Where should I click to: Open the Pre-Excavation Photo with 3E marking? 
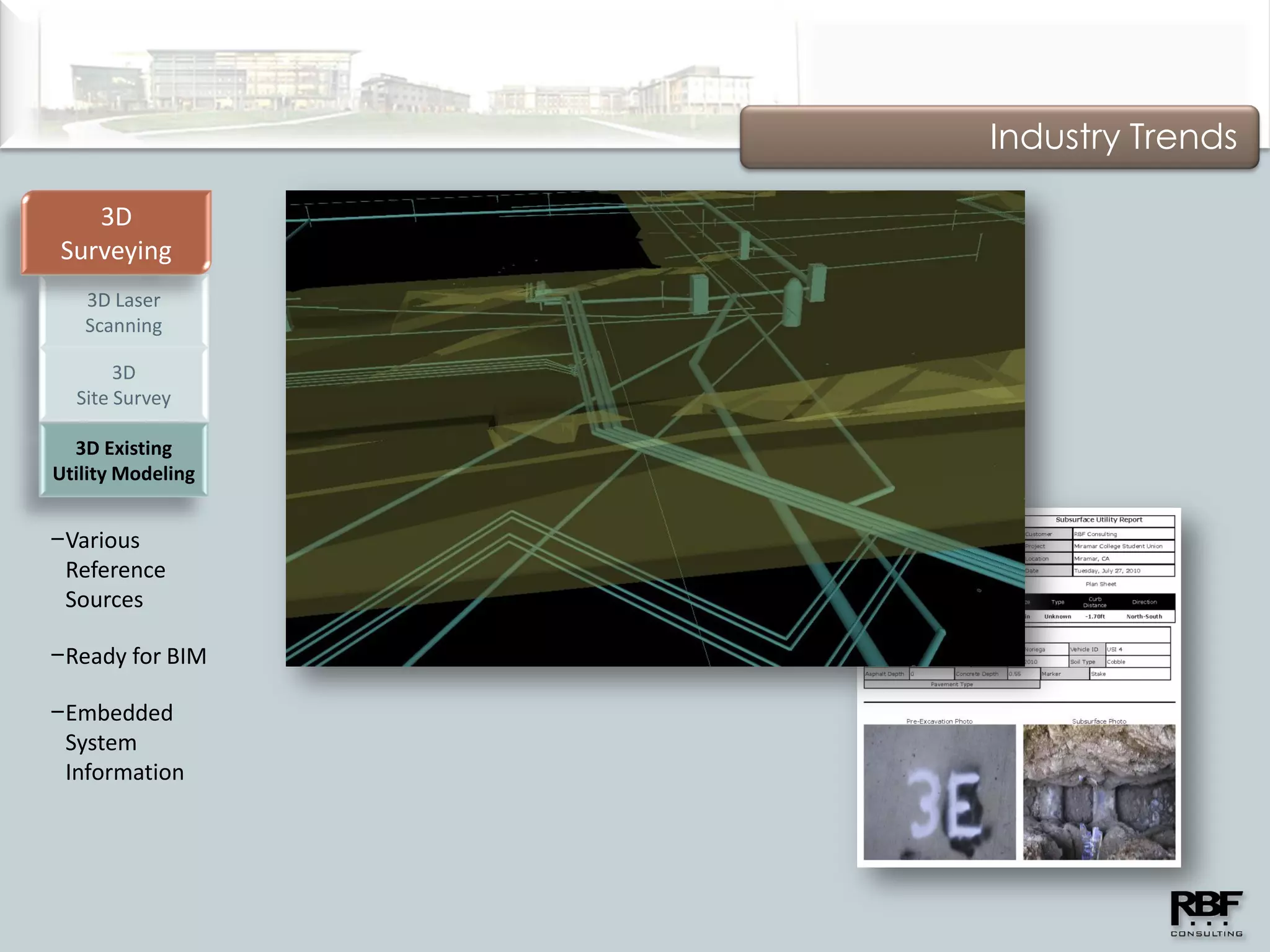[939, 792]
